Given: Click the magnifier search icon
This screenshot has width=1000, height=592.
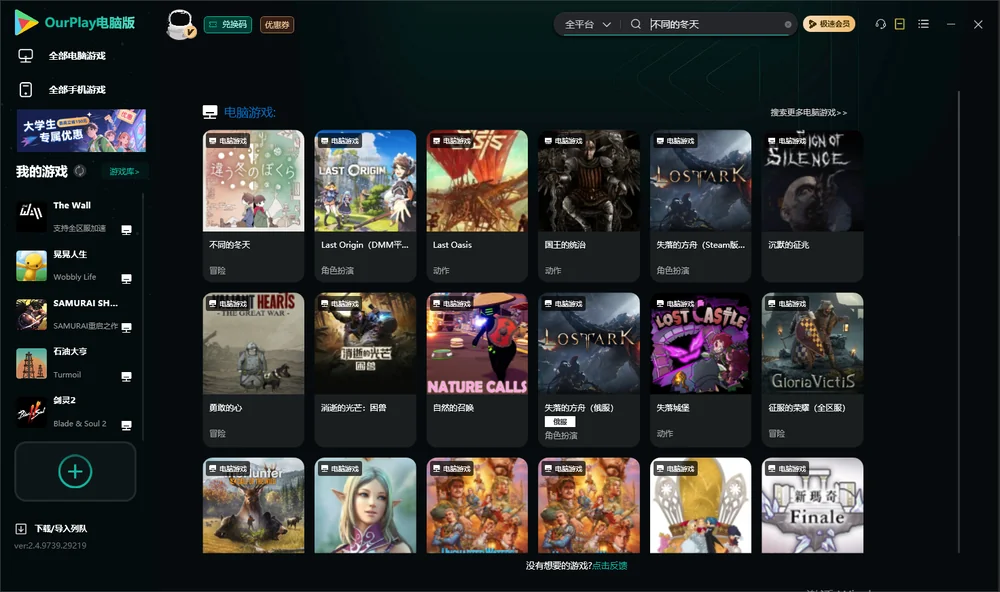Looking at the screenshot, I should click(635, 24).
